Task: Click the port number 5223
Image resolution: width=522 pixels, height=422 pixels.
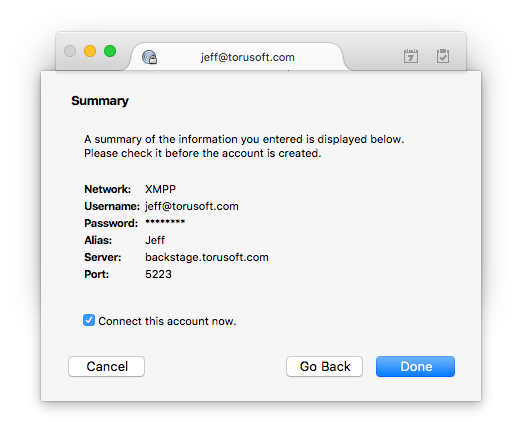Action: [x=158, y=274]
